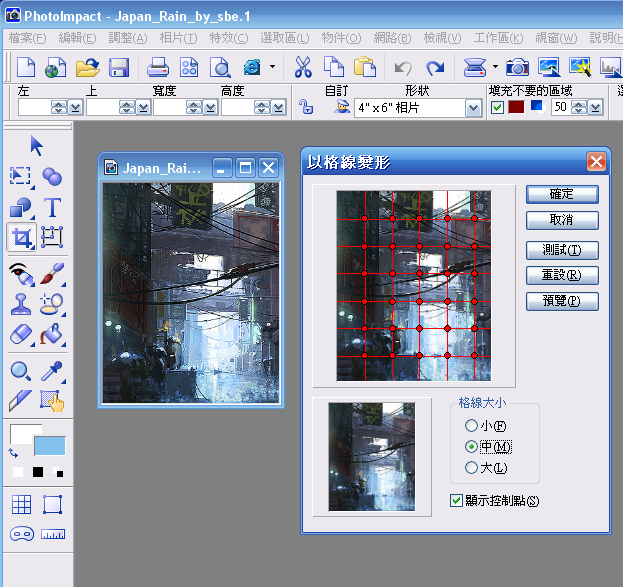The height and width of the screenshot is (587, 623).
Task: Click the Paste clipboard icon
Action: click(365, 67)
